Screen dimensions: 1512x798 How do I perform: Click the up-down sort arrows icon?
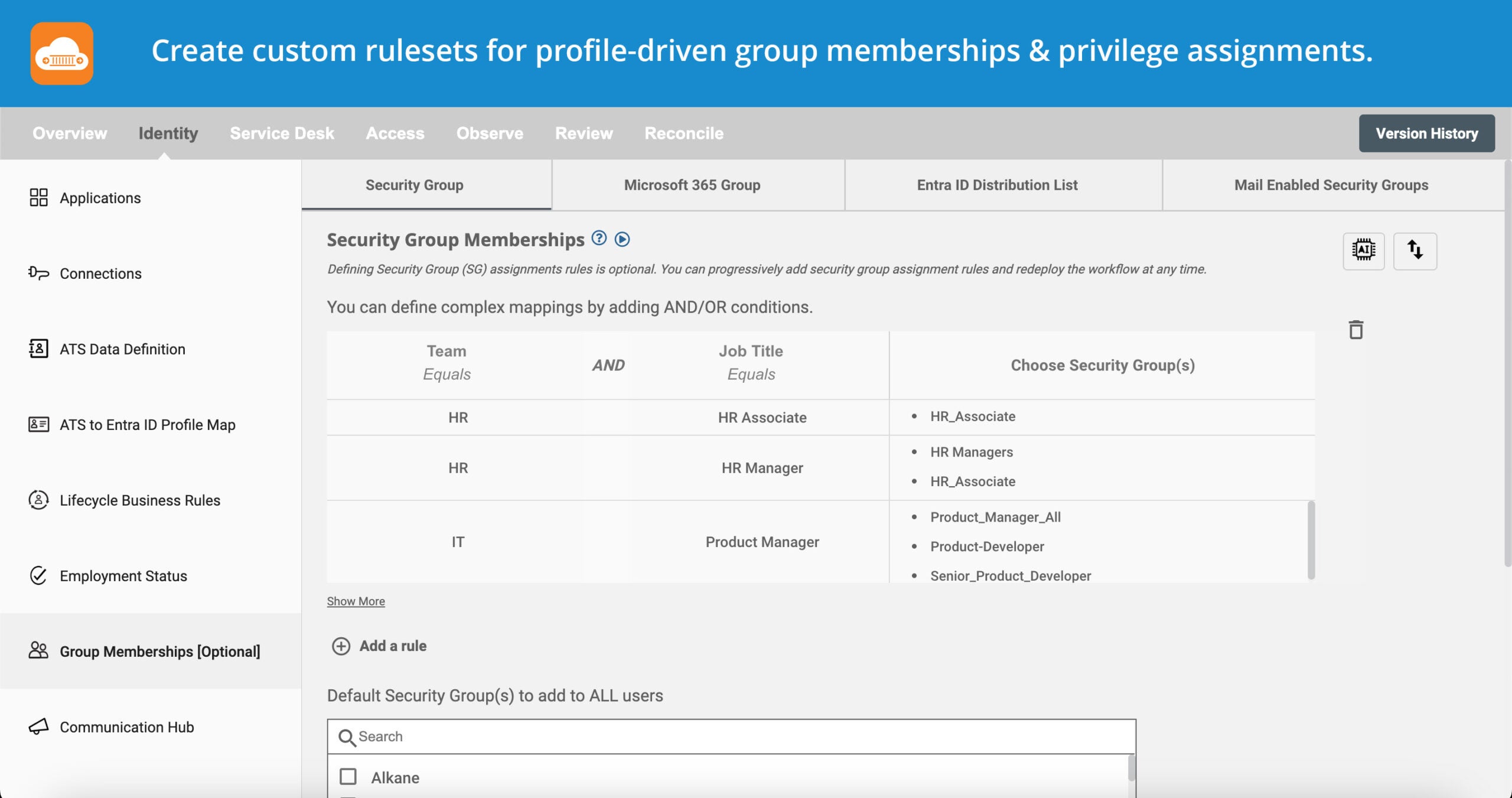pos(1415,250)
